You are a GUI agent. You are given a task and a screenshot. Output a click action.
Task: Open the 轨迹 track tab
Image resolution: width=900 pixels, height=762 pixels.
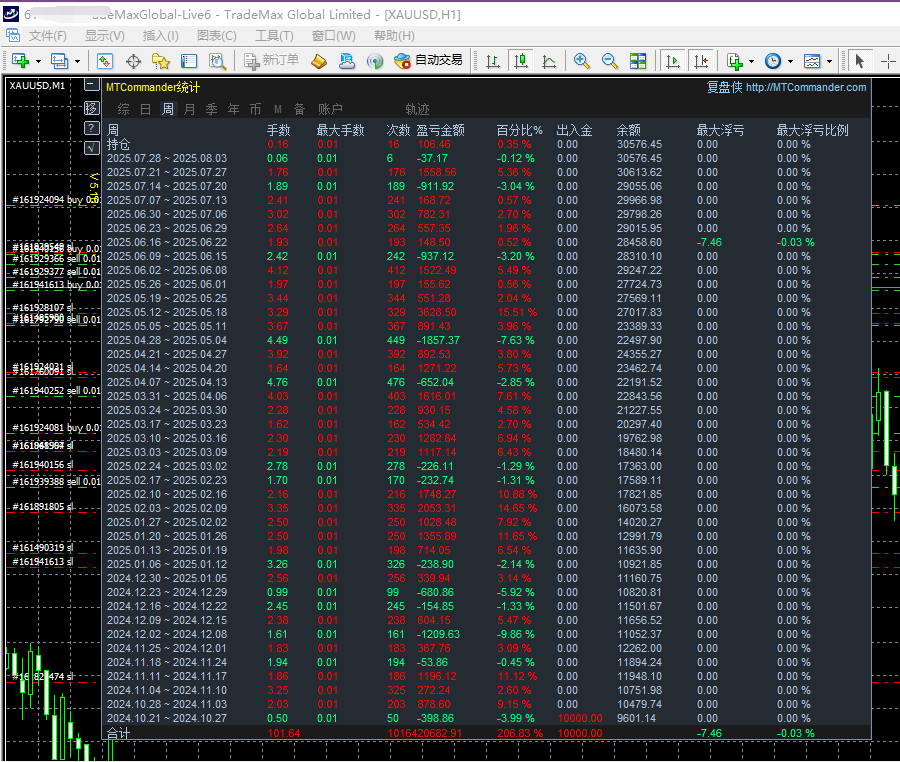(x=417, y=109)
